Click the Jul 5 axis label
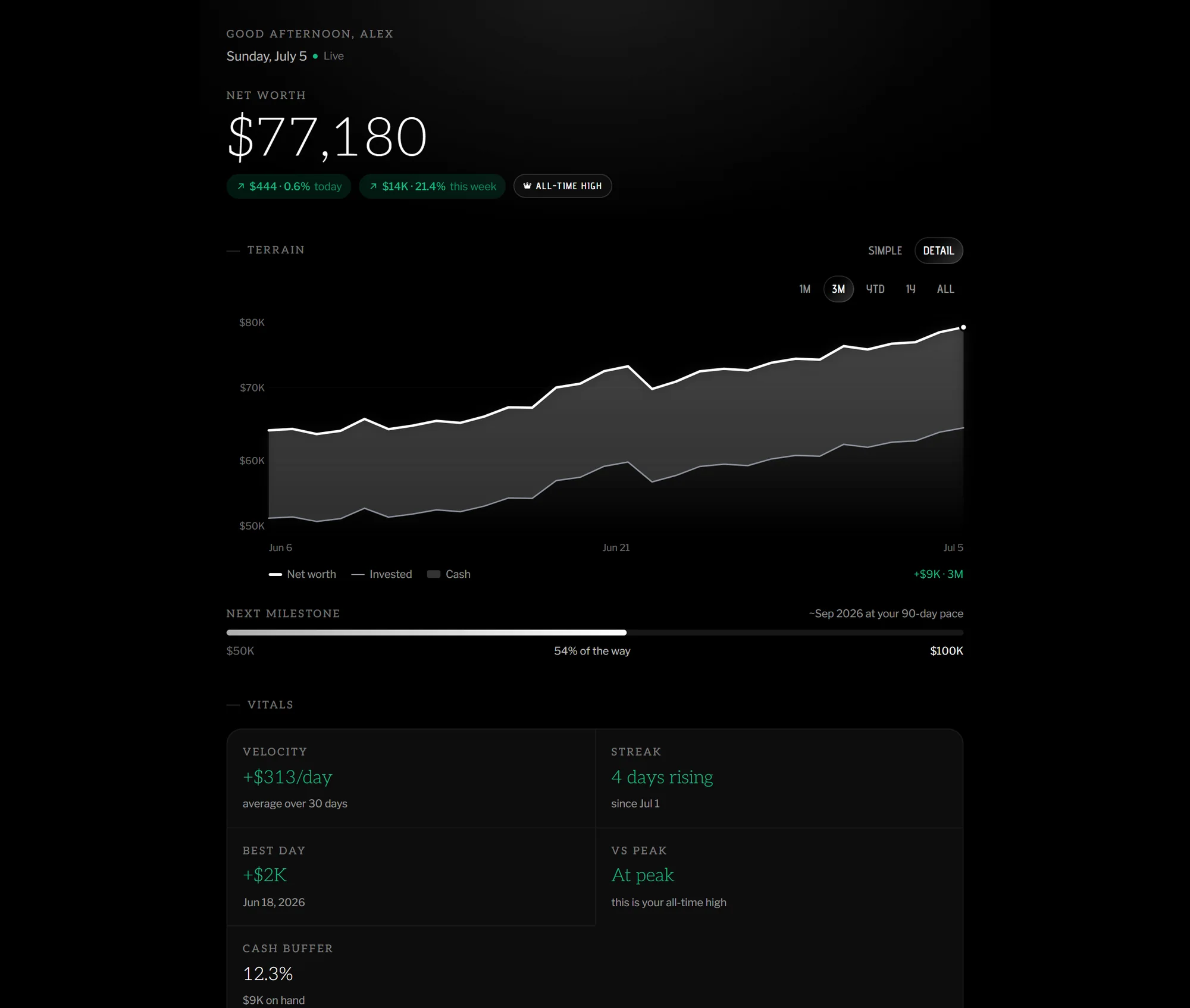The width and height of the screenshot is (1190, 1008). pyautogui.click(x=953, y=547)
